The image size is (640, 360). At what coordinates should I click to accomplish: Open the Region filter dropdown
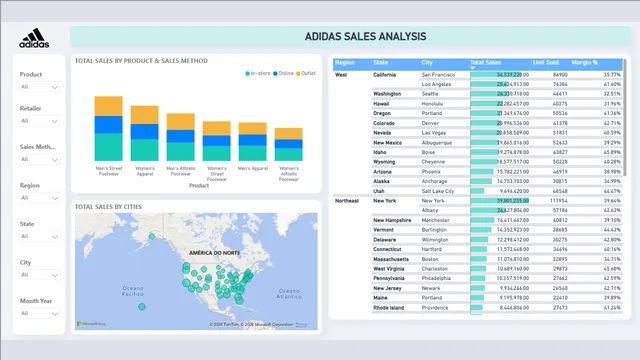pos(40,198)
